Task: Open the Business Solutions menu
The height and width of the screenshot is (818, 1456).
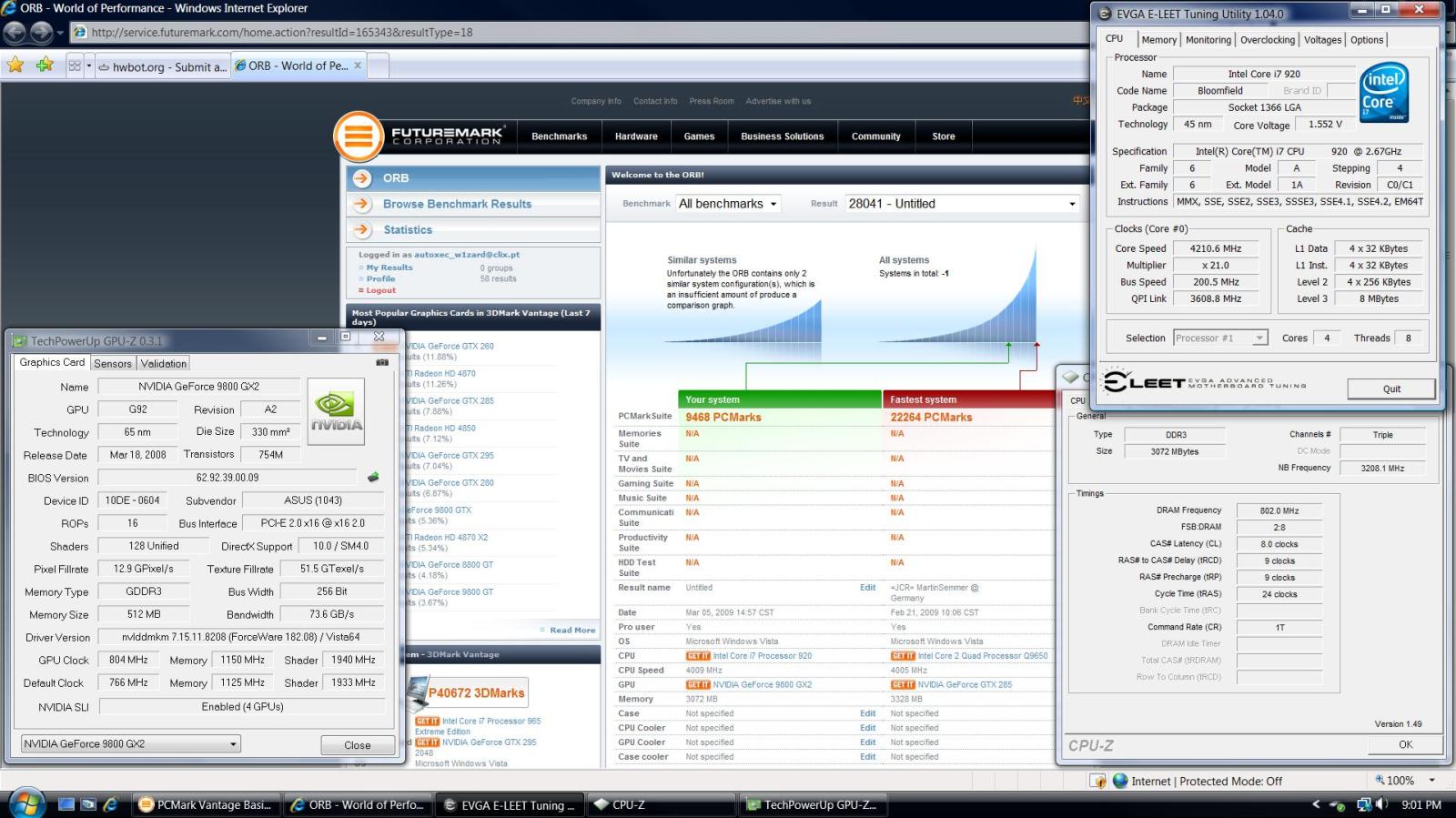Action: [x=782, y=136]
